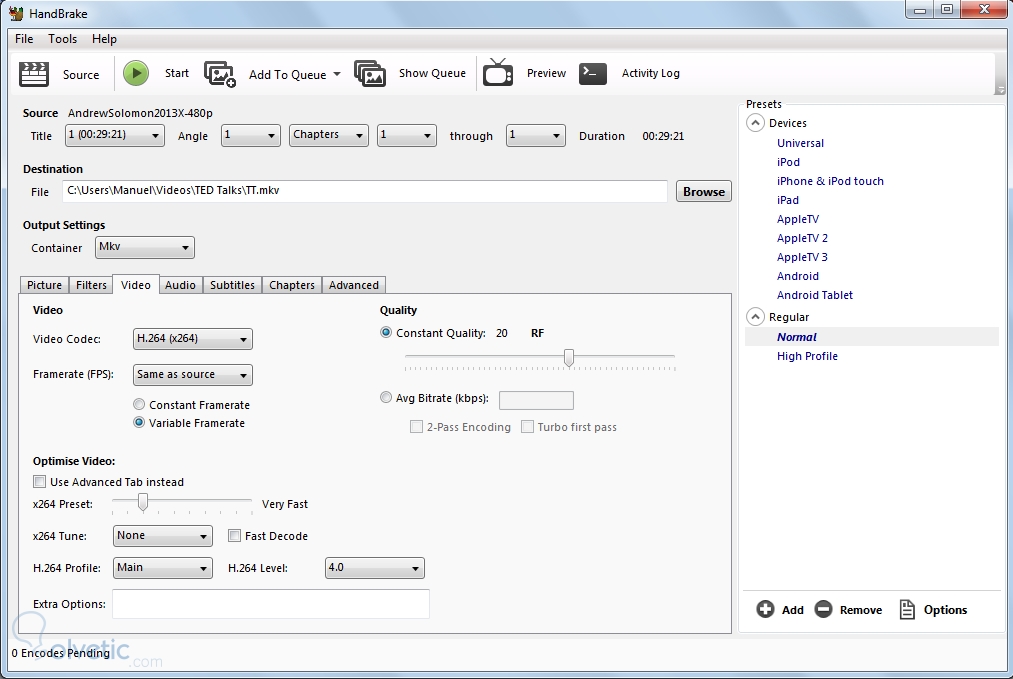Switch to the Subtitles tab
This screenshot has width=1013, height=679.
(x=232, y=285)
